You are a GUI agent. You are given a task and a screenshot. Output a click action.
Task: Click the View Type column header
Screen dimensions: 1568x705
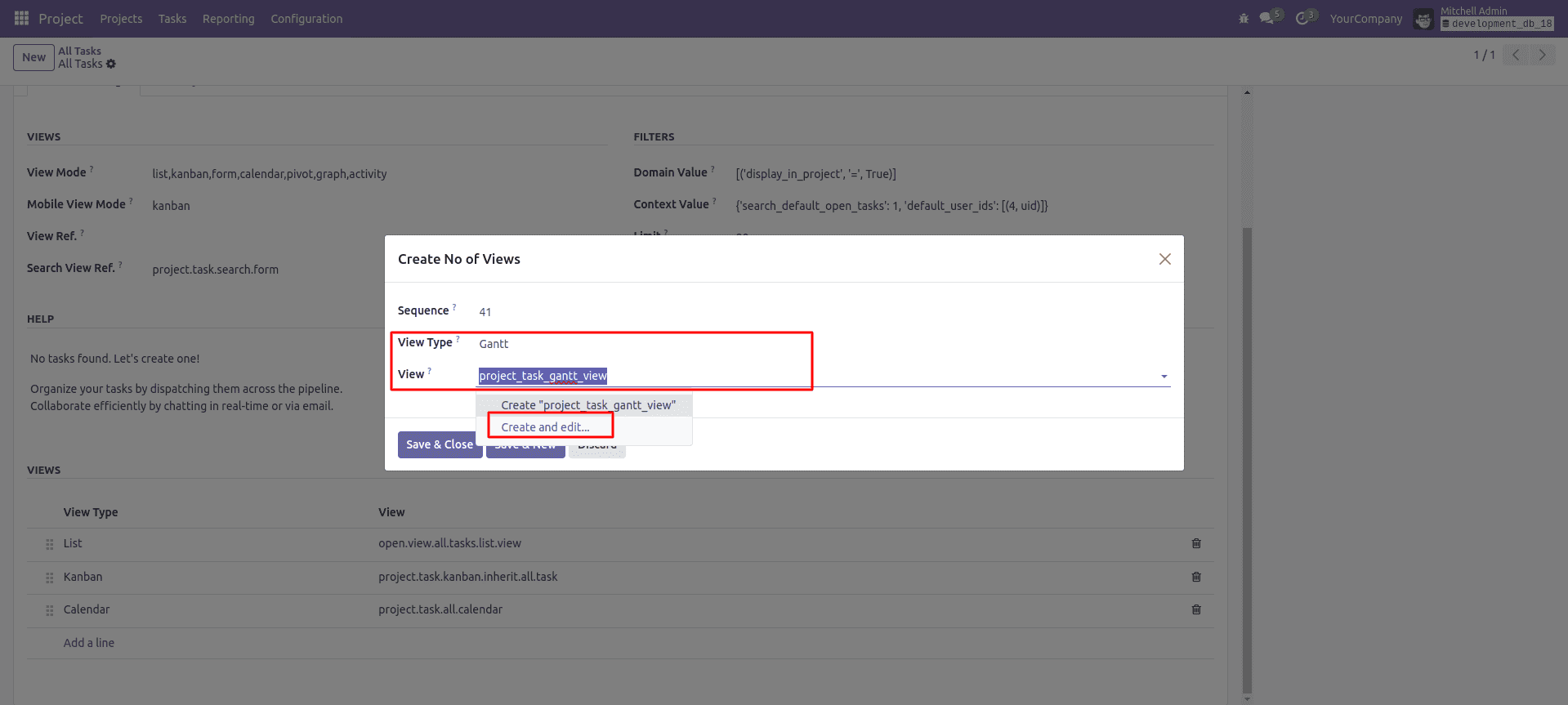91,512
